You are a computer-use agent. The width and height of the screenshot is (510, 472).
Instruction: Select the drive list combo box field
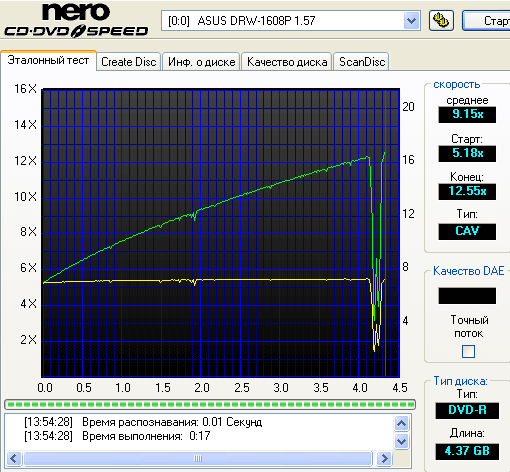point(291,21)
